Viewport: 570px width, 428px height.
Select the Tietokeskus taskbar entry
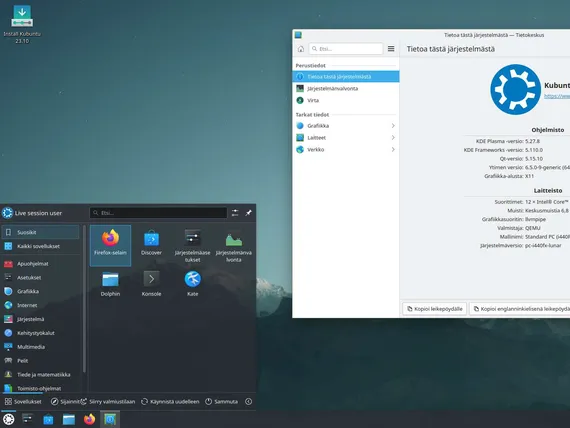tap(110, 419)
